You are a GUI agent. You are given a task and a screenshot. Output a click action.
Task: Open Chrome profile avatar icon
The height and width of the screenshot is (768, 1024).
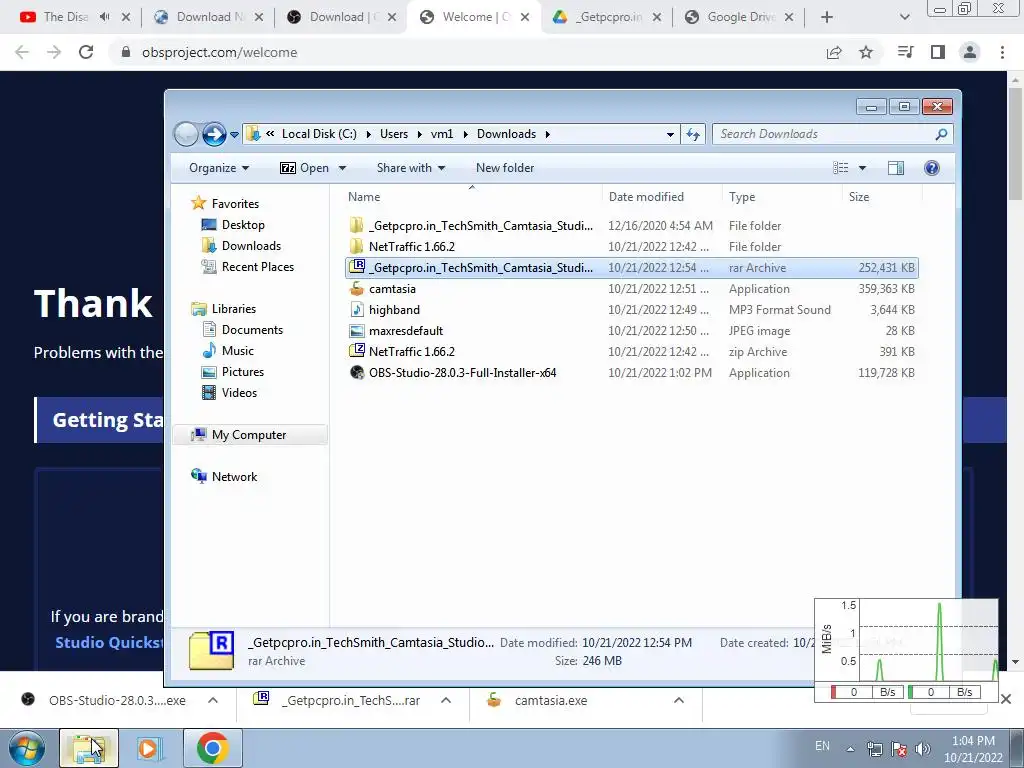pyautogui.click(x=970, y=52)
